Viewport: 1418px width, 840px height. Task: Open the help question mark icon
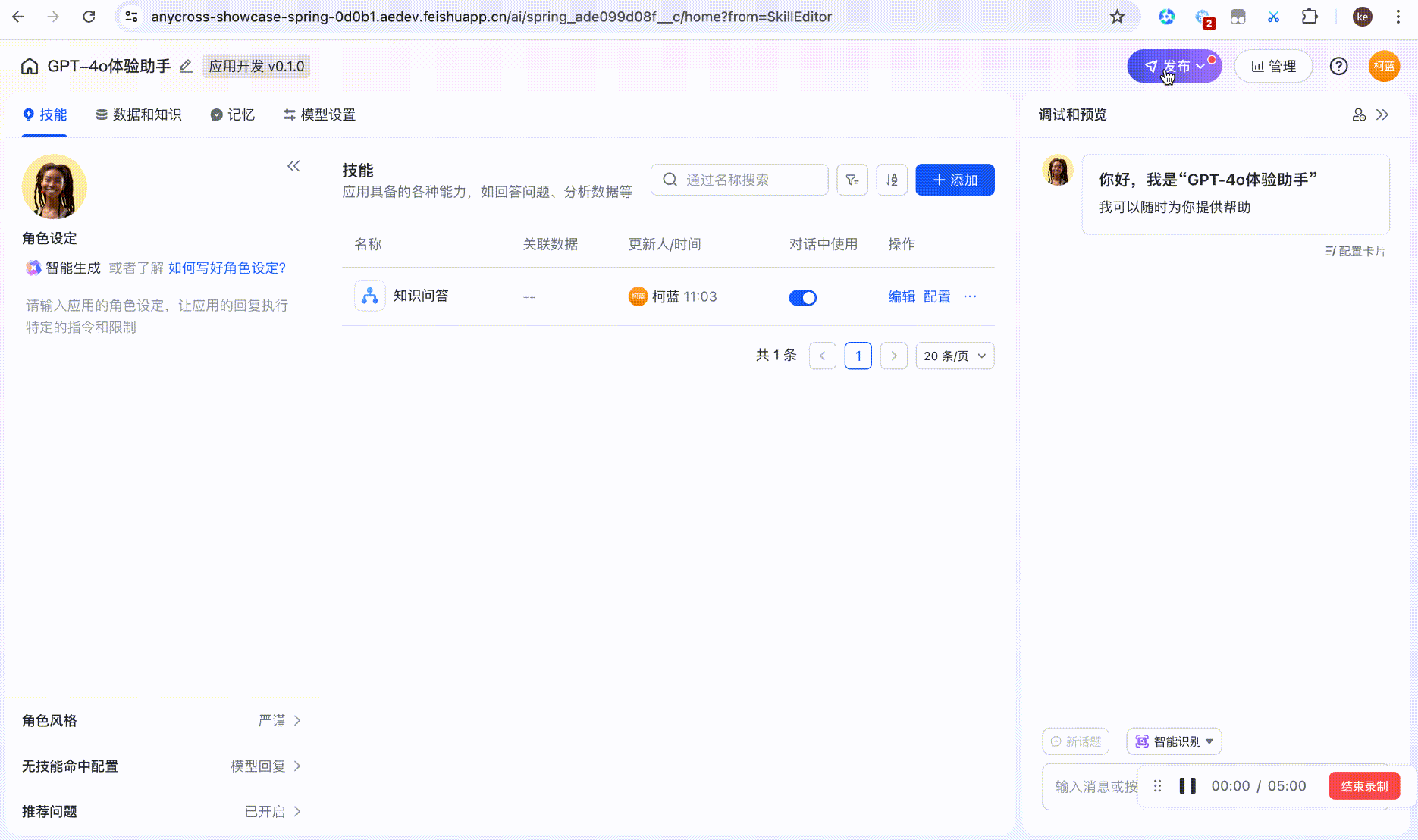pos(1339,67)
